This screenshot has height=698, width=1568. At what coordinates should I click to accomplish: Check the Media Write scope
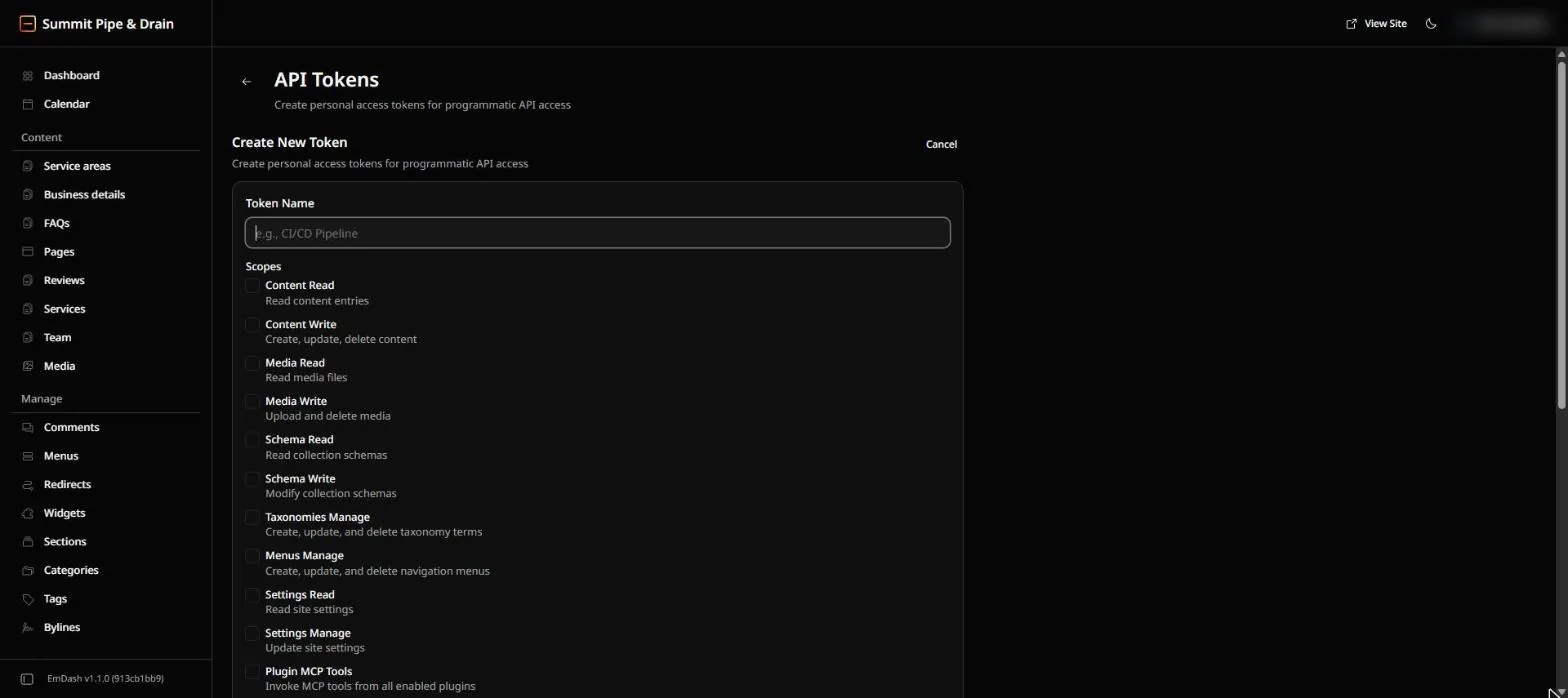(x=252, y=402)
